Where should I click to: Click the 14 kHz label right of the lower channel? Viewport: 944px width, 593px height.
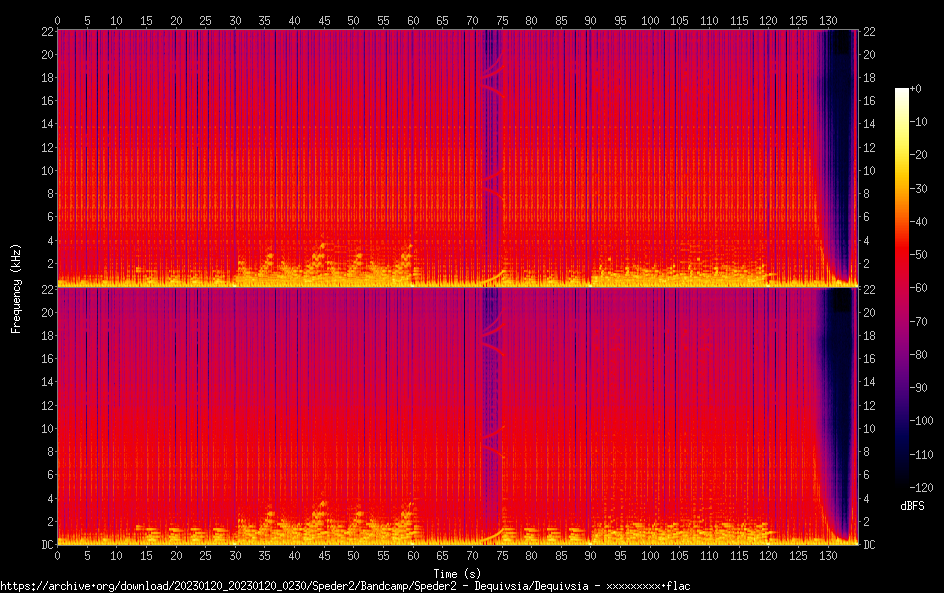tap(869, 382)
